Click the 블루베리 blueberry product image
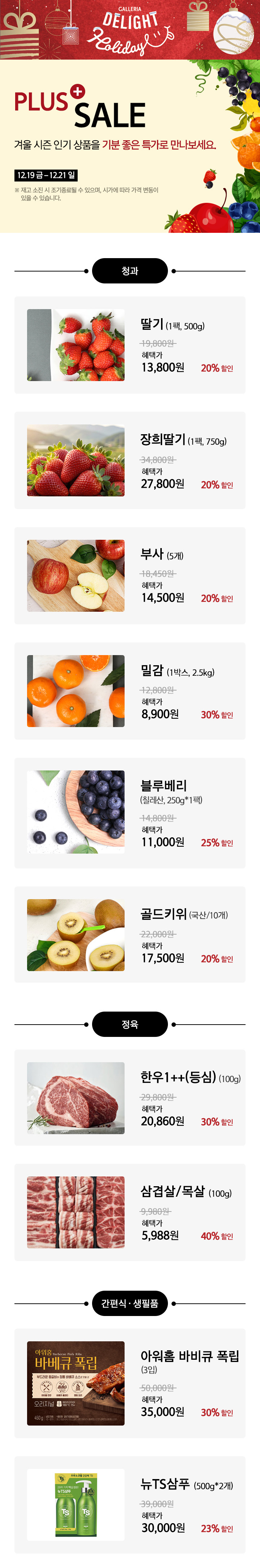 click(x=75, y=811)
